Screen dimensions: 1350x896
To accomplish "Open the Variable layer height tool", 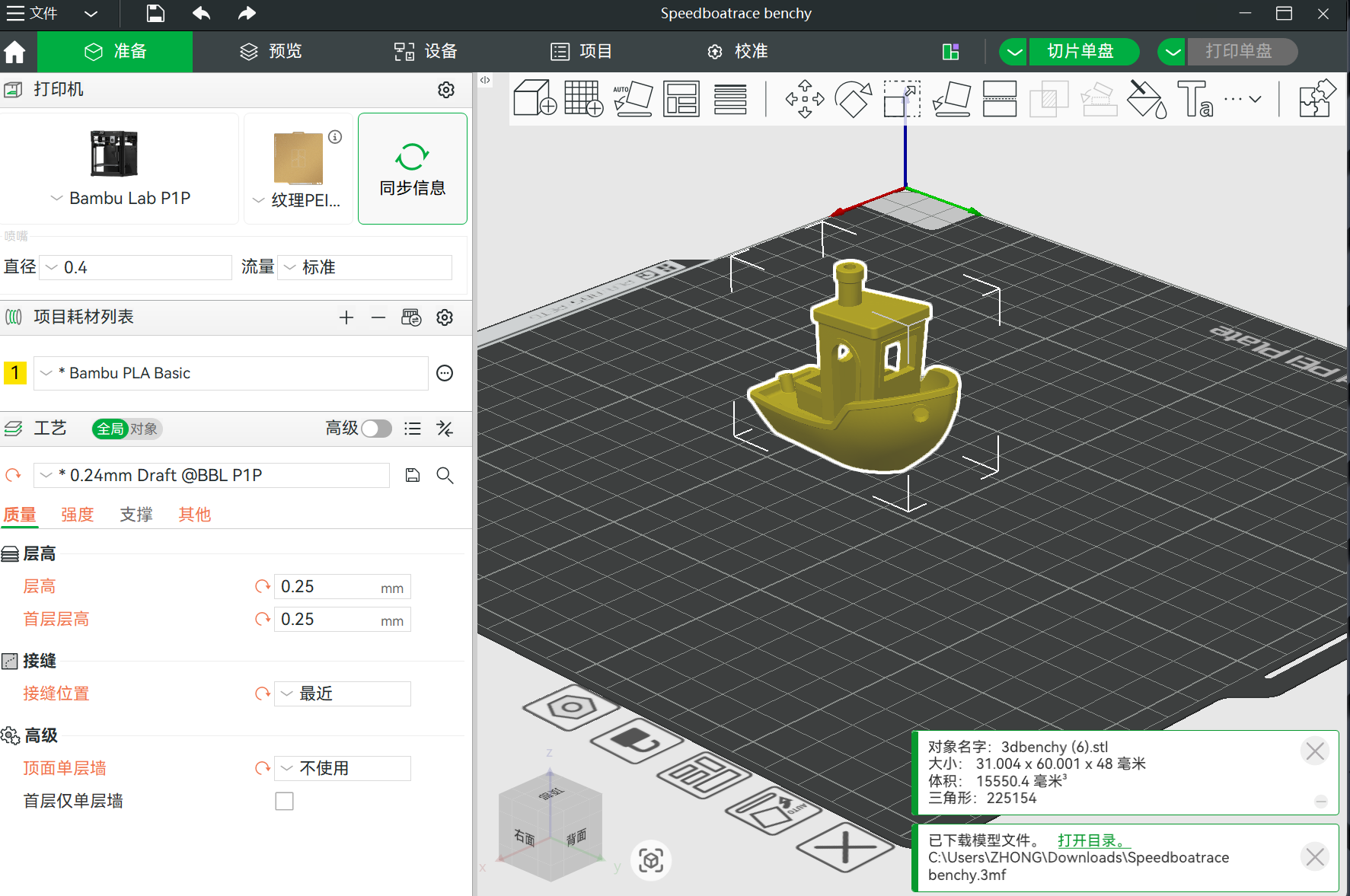I will pyautogui.click(x=730, y=99).
